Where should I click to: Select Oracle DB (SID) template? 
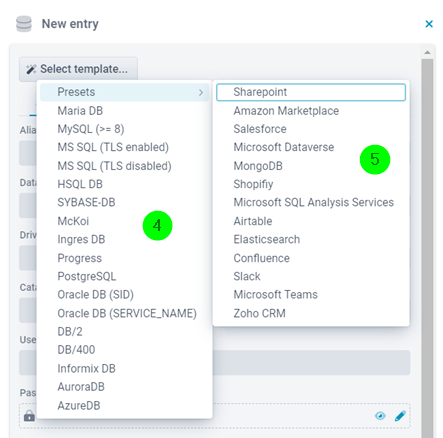124,295
